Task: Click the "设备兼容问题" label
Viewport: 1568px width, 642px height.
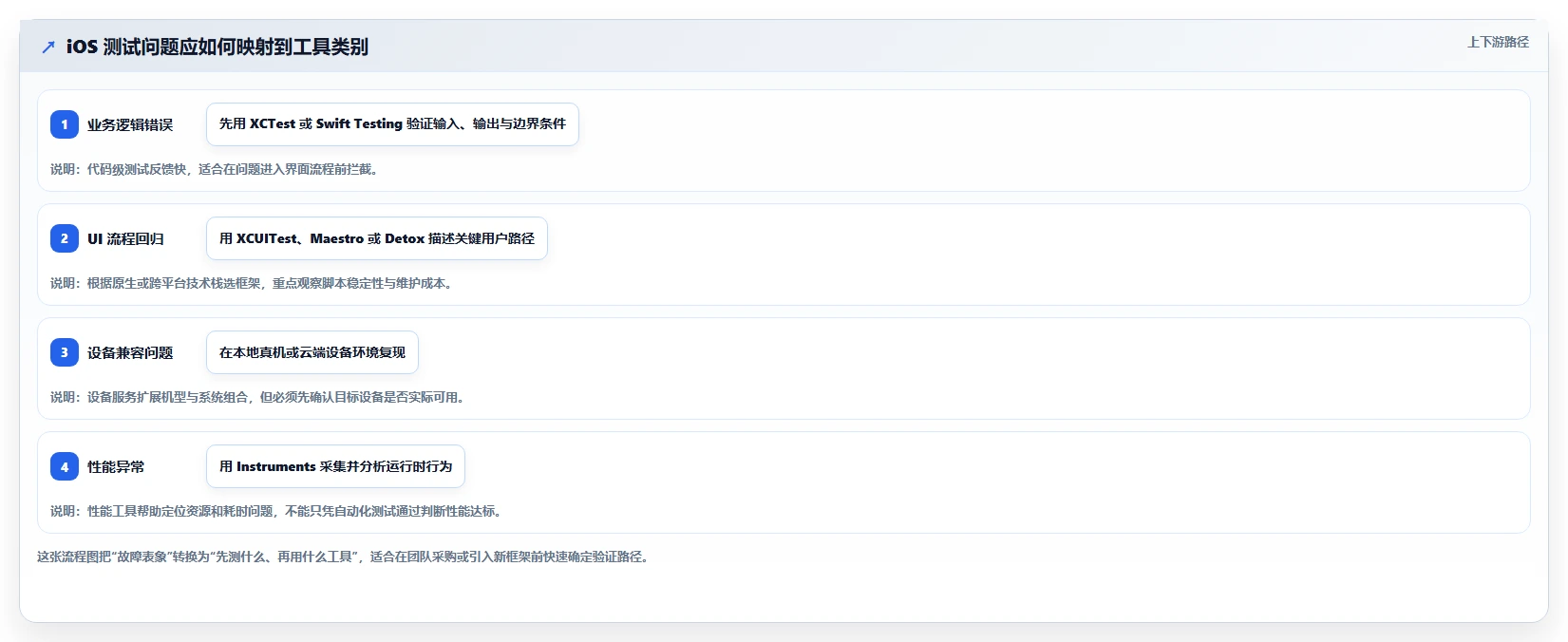Action: tap(130, 352)
